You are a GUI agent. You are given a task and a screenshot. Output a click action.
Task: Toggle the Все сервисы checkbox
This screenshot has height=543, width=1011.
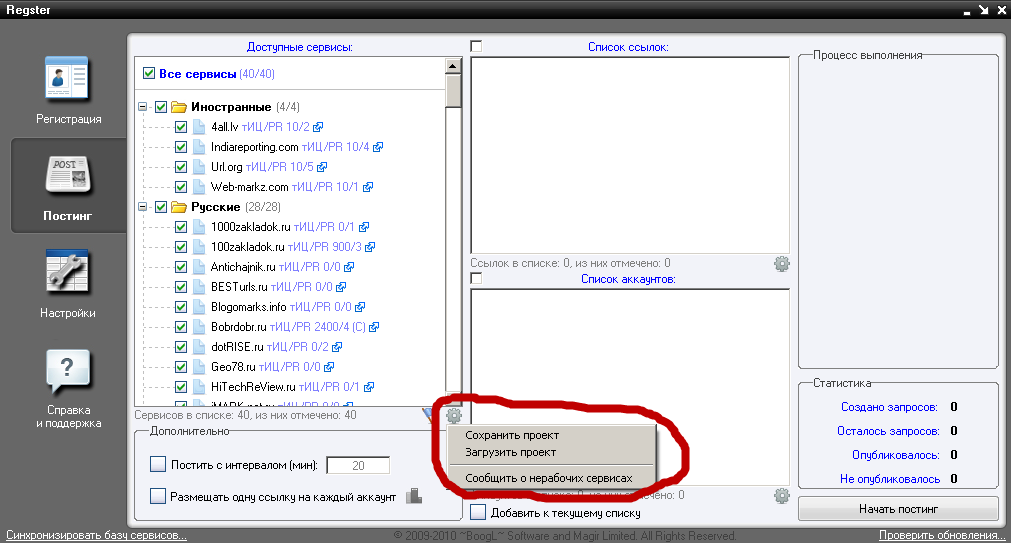(x=149, y=74)
